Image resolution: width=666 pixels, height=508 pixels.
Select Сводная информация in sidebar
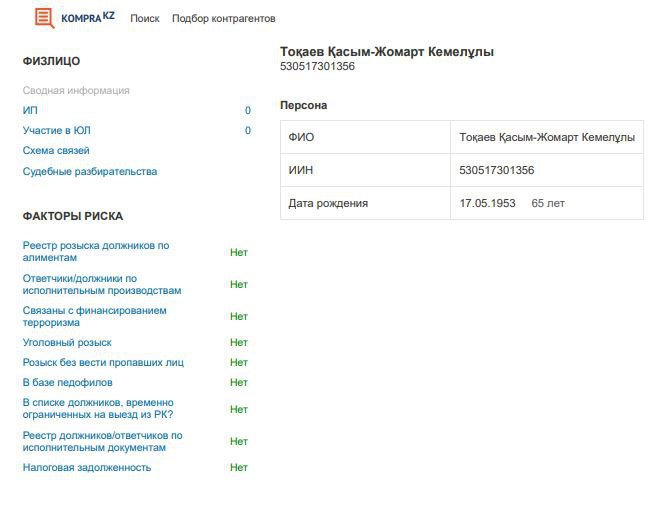click(76, 90)
